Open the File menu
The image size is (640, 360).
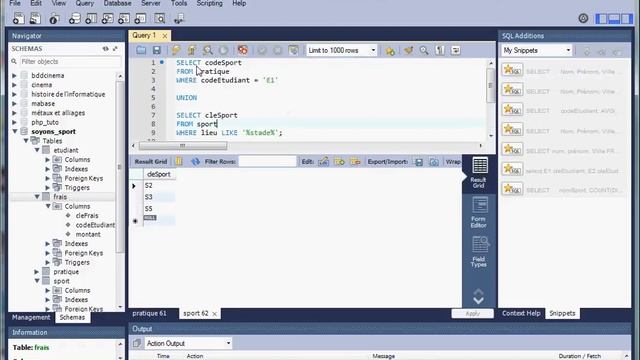[x=15, y=3]
